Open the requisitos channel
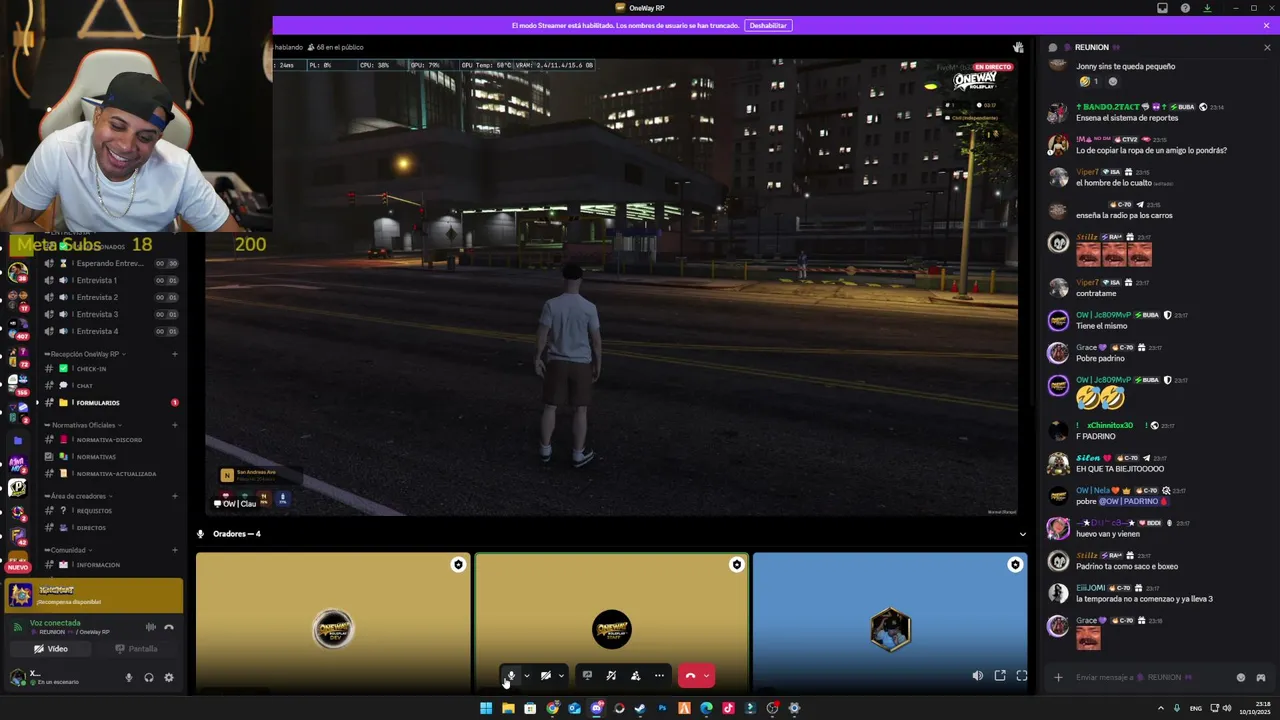 click(x=111, y=511)
